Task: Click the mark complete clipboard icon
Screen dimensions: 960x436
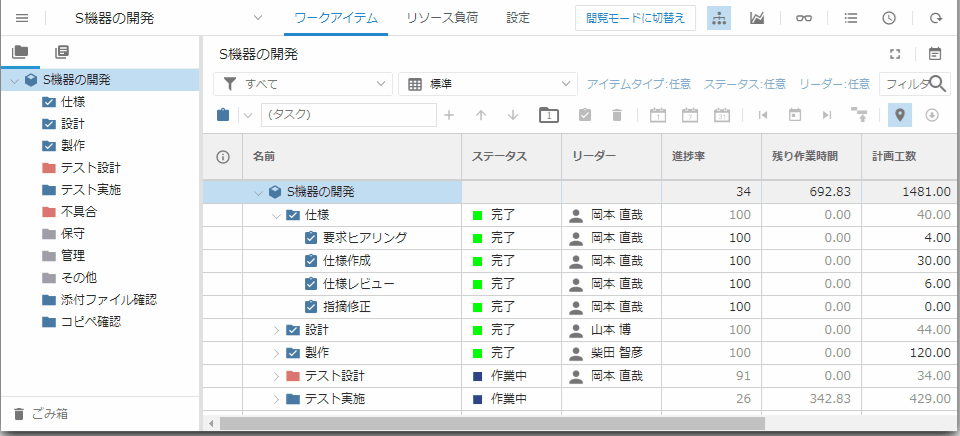Action: tap(585, 115)
